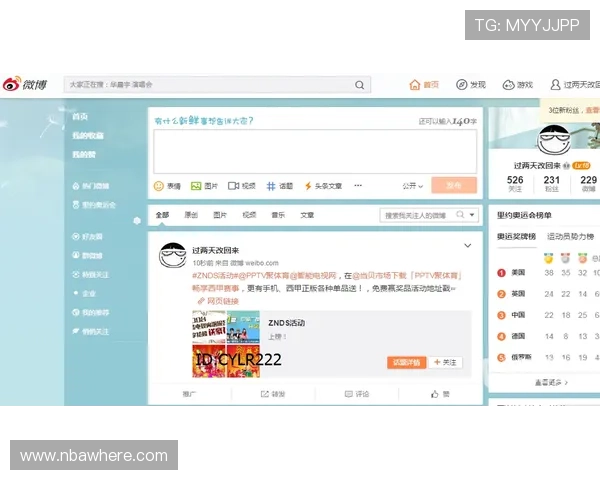Open 热门微博 flame icon item in sidebar
The width and height of the screenshot is (600, 480).
tap(91, 186)
